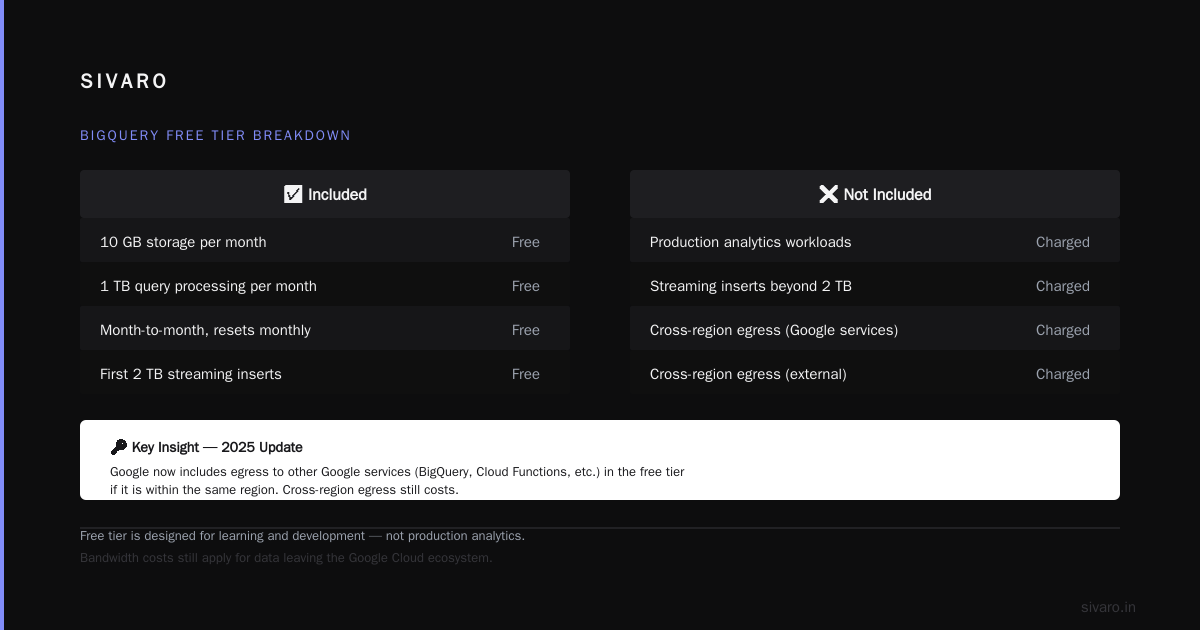1200x630 pixels.
Task: Click the Production analytics workloads row
Action: click(875, 242)
